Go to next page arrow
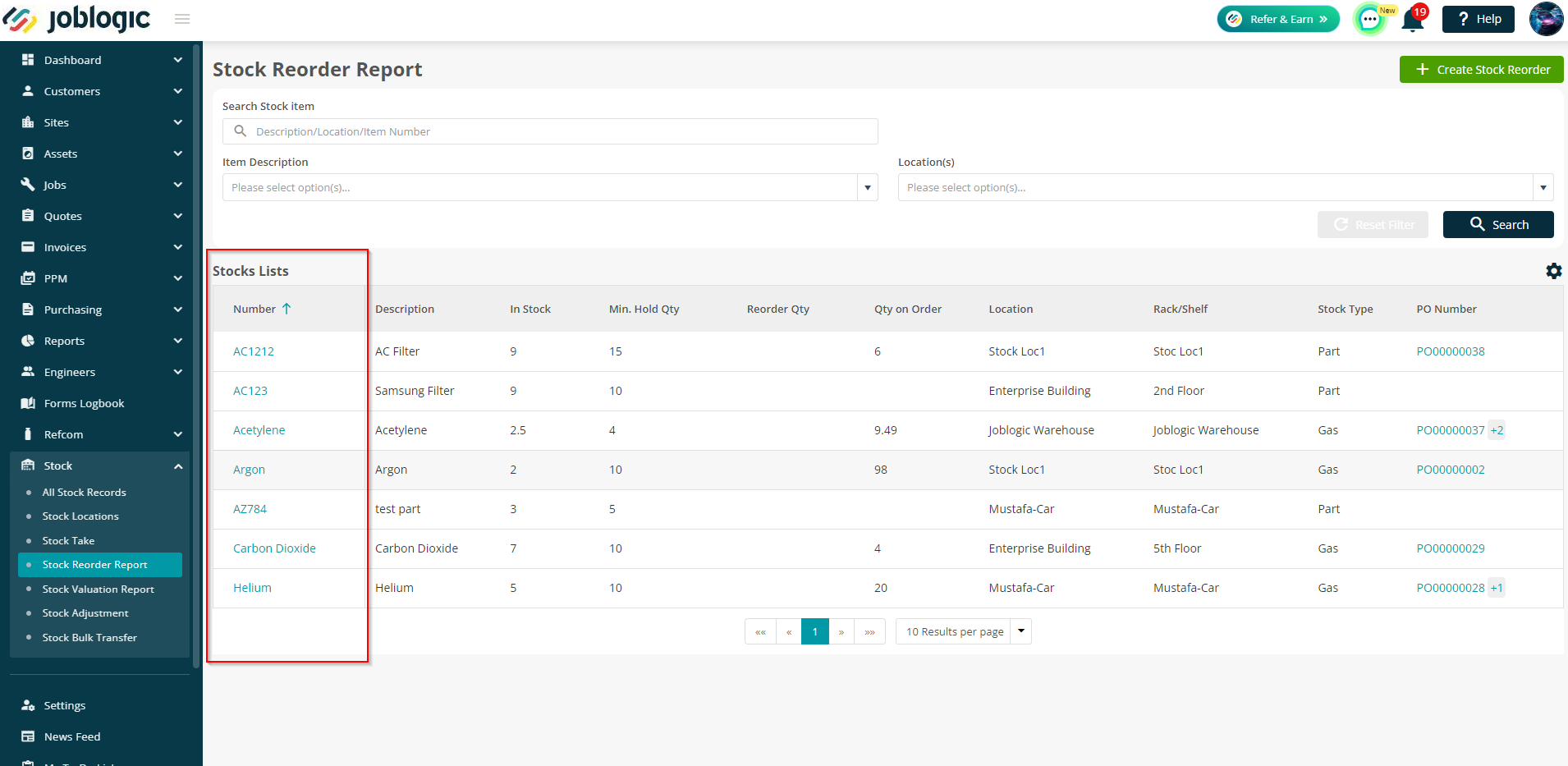1568x766 pixels. 841,631
